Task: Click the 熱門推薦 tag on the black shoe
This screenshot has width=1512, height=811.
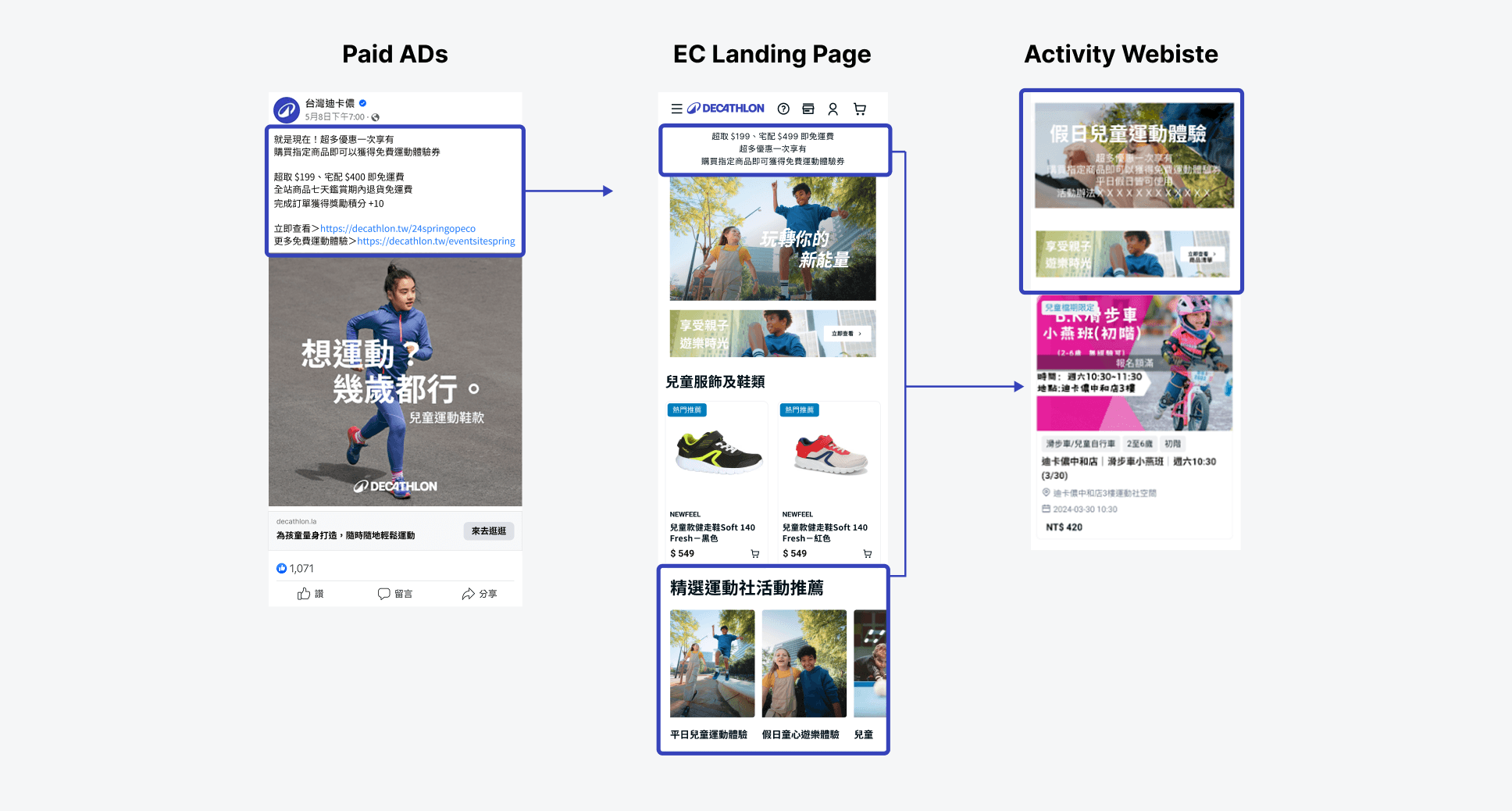Action: [x=687, y=410]
